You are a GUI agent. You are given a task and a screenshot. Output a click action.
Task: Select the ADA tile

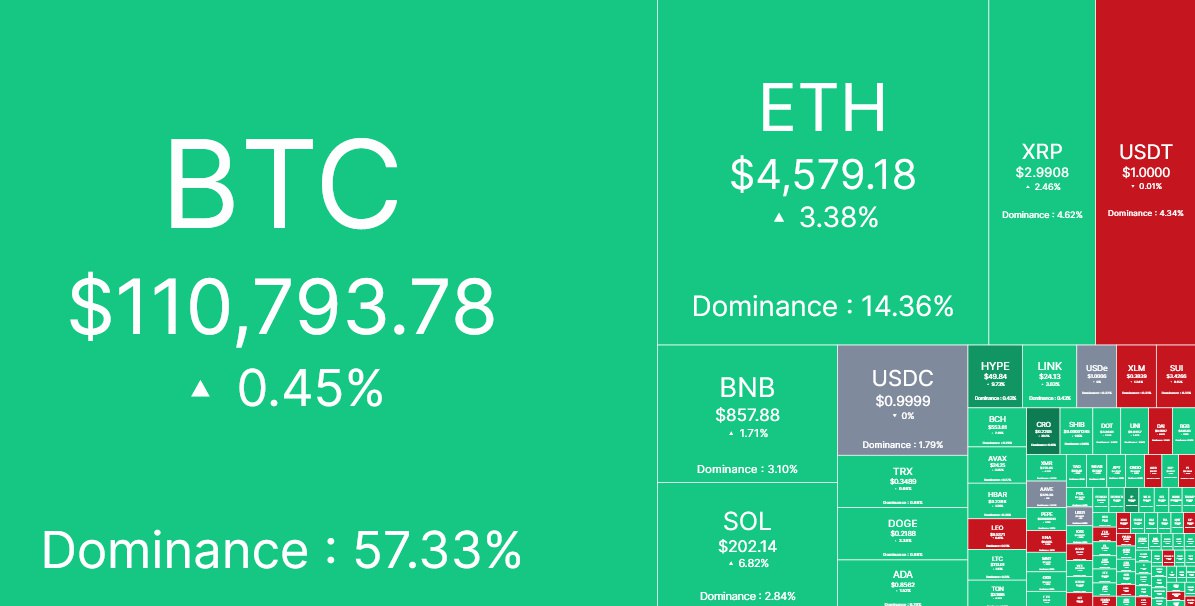click(902, 583)
